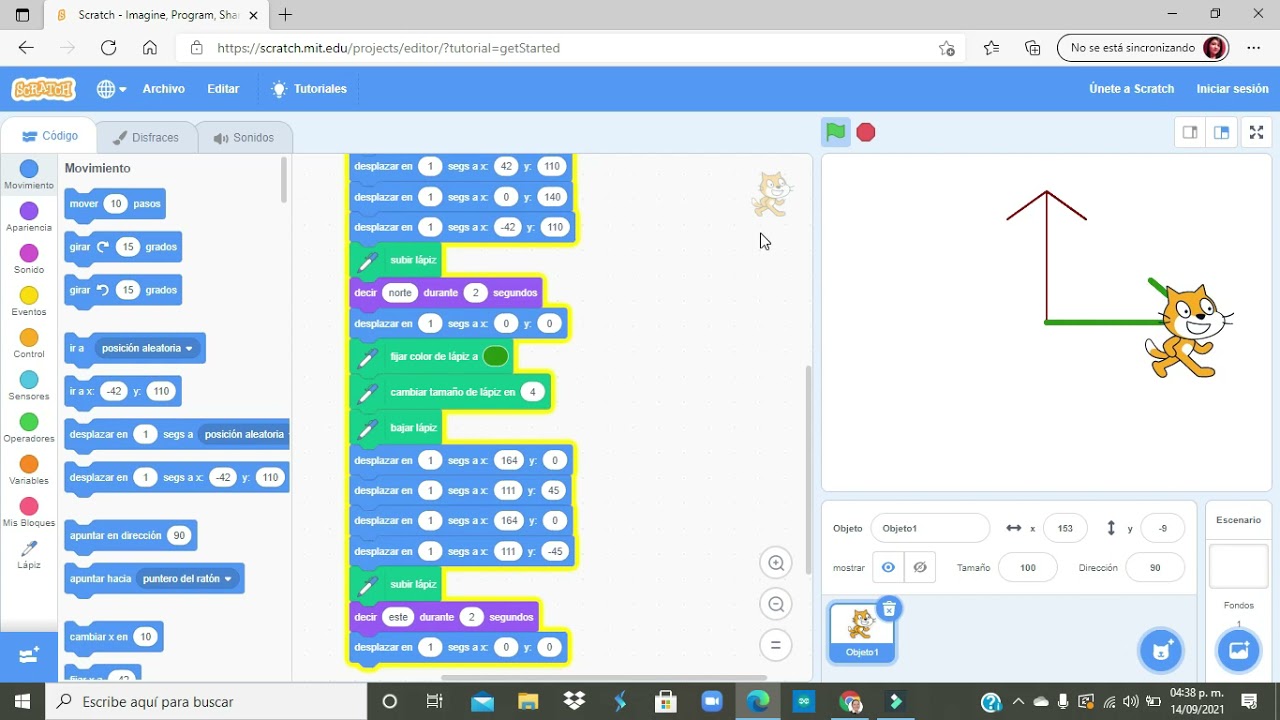
Task: Stop the project with the red stop button
Action: pos(866,132)
